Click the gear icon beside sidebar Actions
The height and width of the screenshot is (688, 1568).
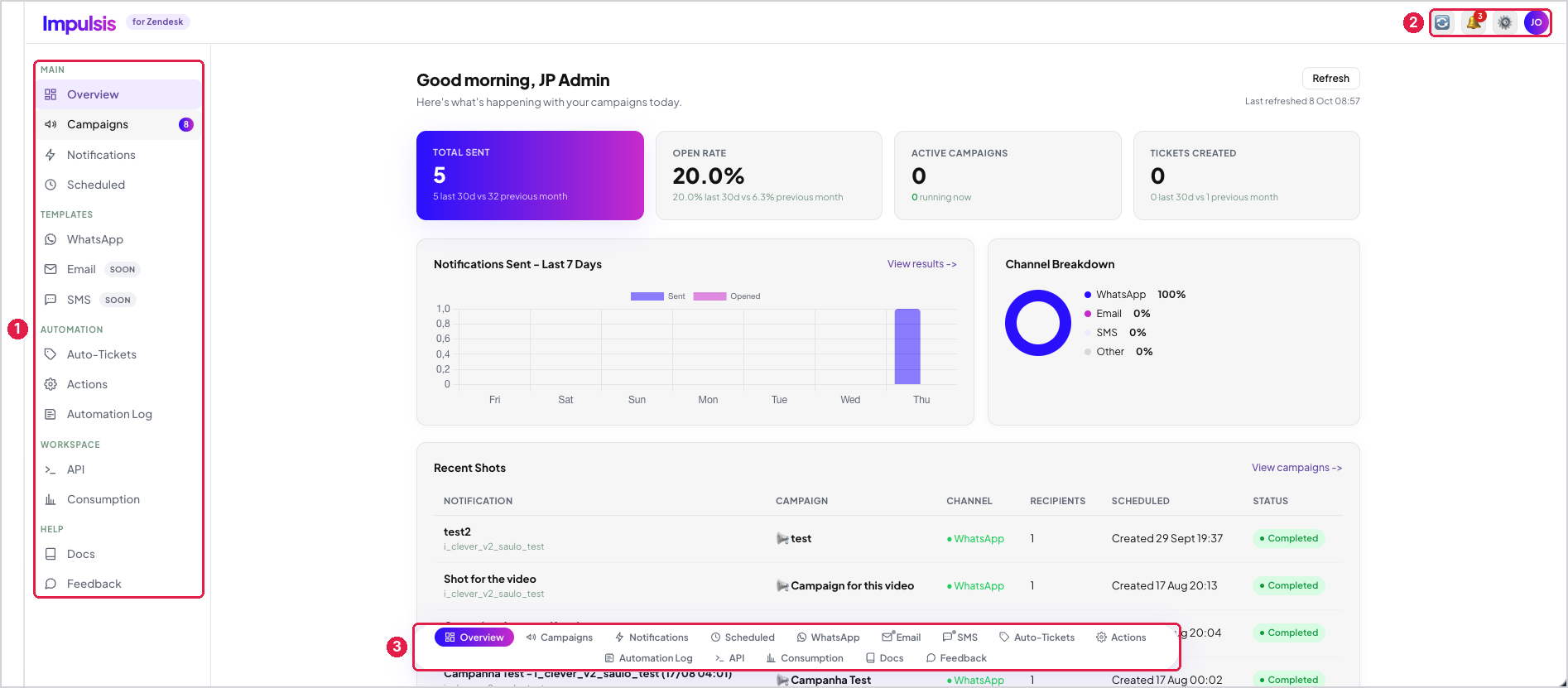click(x=51, y=384)
